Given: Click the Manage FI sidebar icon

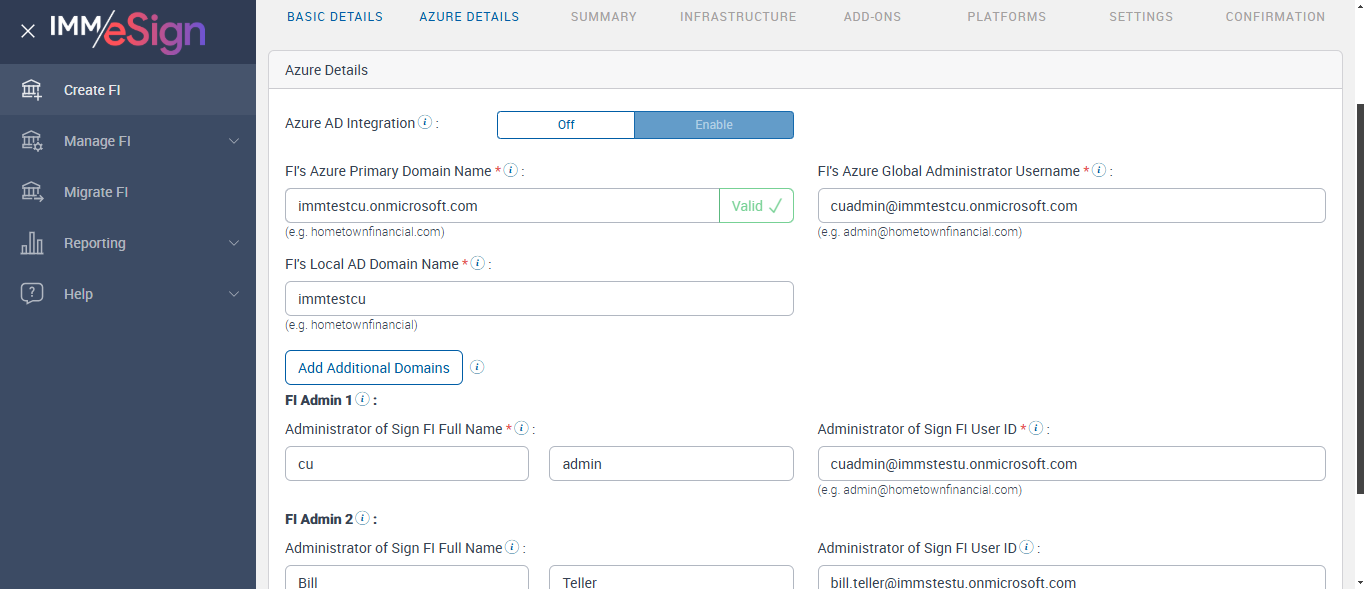Looking at the screenshot, I should click(32, 141).
